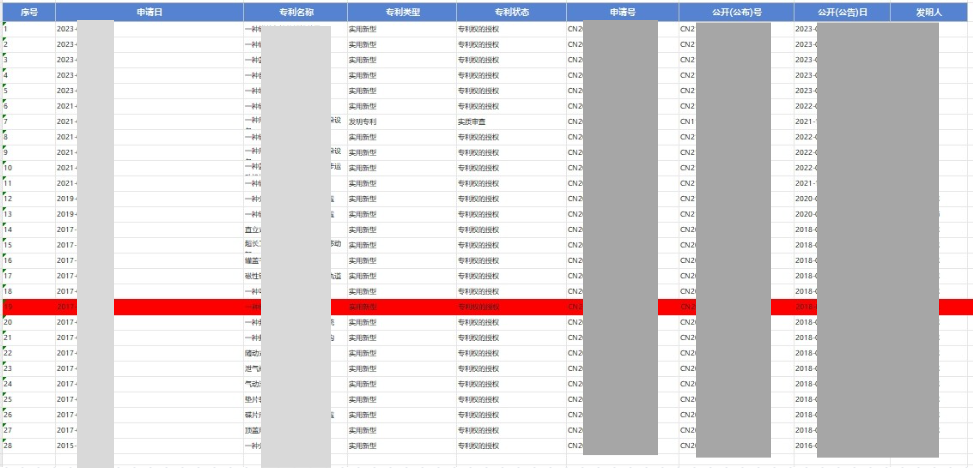Select 专利权的授权 status cell in row 13

511,214
